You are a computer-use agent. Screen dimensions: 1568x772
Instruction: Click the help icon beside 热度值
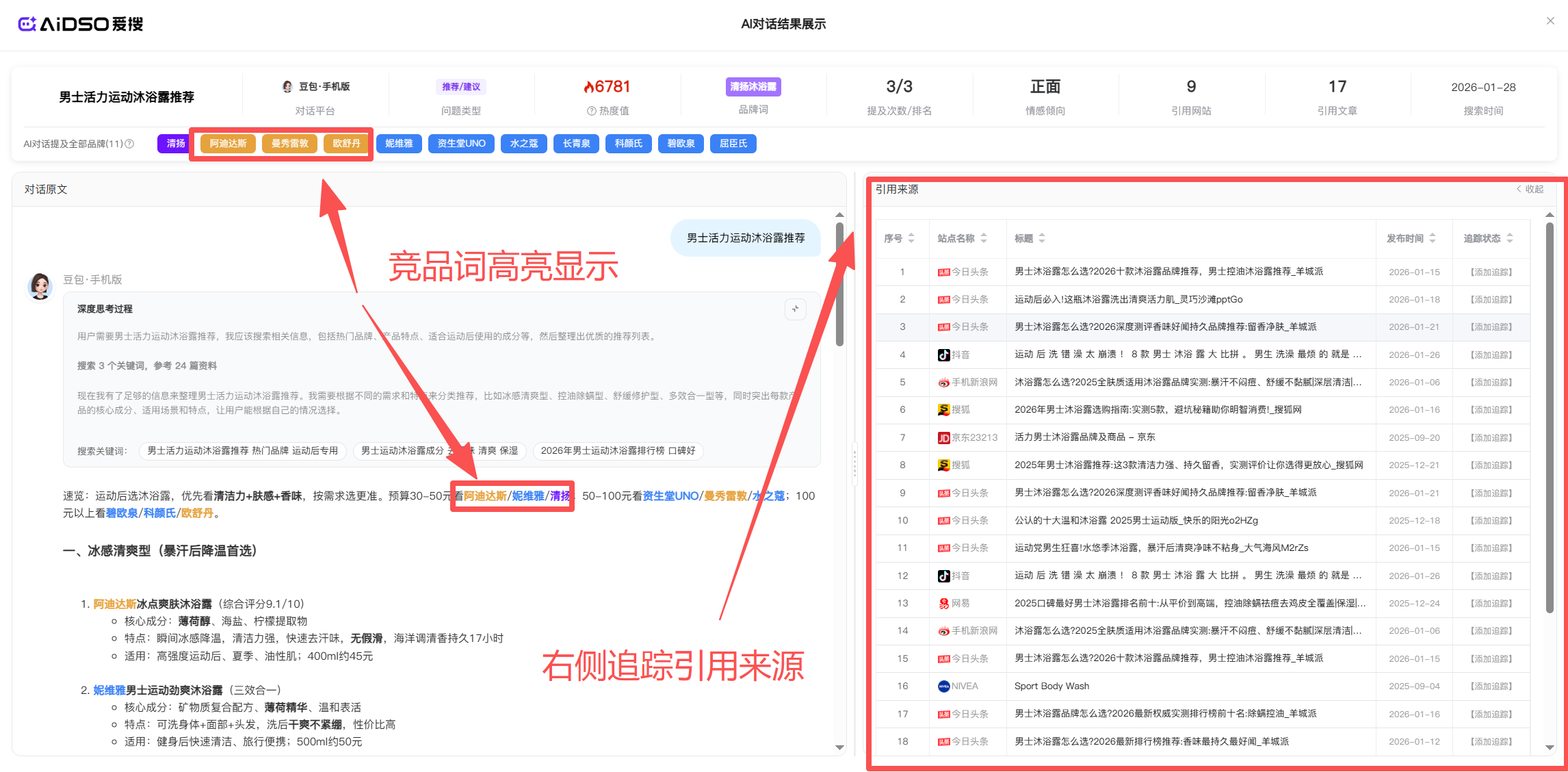591,111
